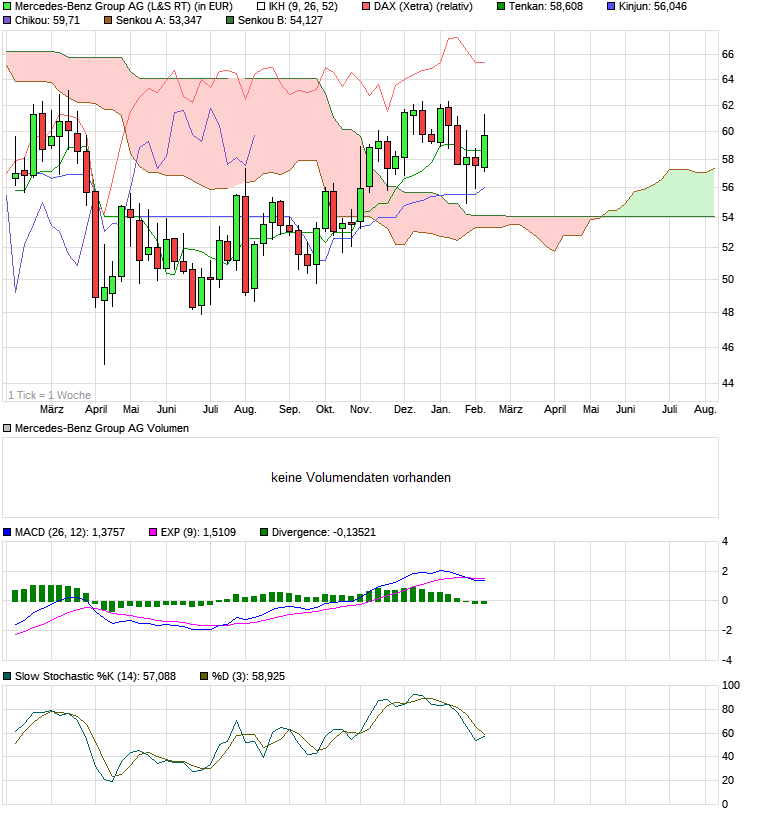
Task: Click the olive %D (3) legend swatch
Action: [204, 676]
